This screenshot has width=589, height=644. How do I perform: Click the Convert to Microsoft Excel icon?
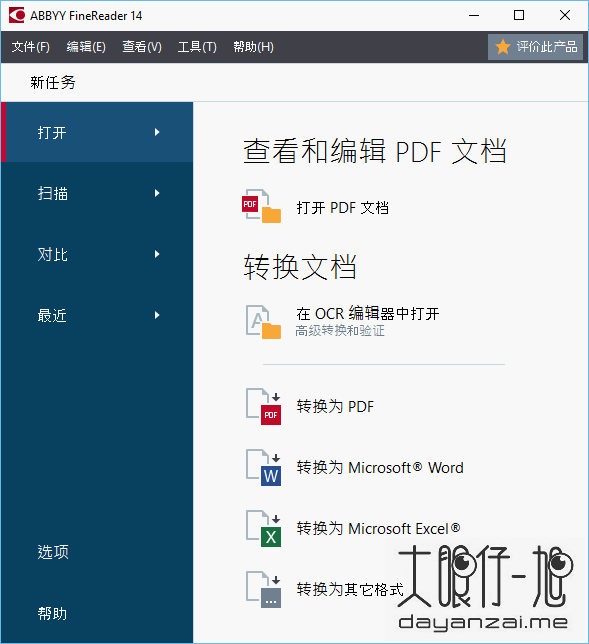pyautogui.click(x=263, y=528)
